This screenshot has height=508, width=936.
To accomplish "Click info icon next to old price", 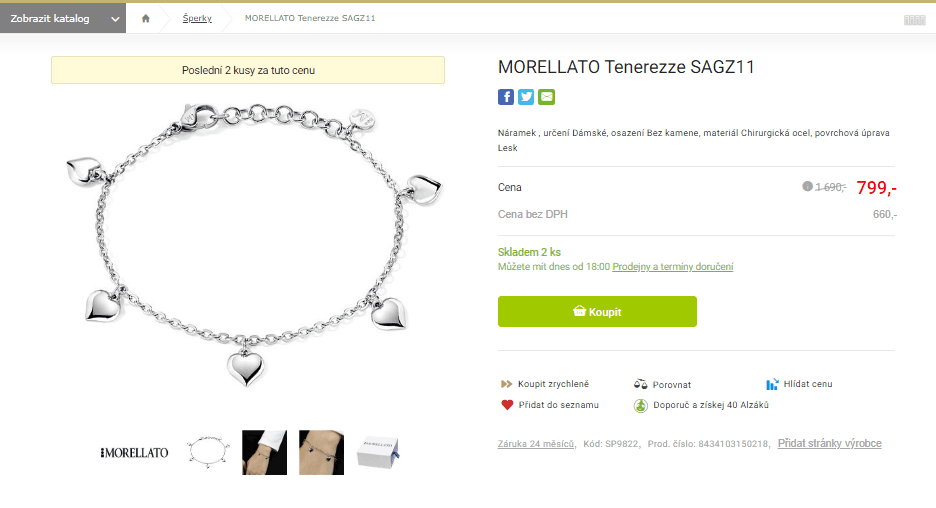I will tap(807, 186).
